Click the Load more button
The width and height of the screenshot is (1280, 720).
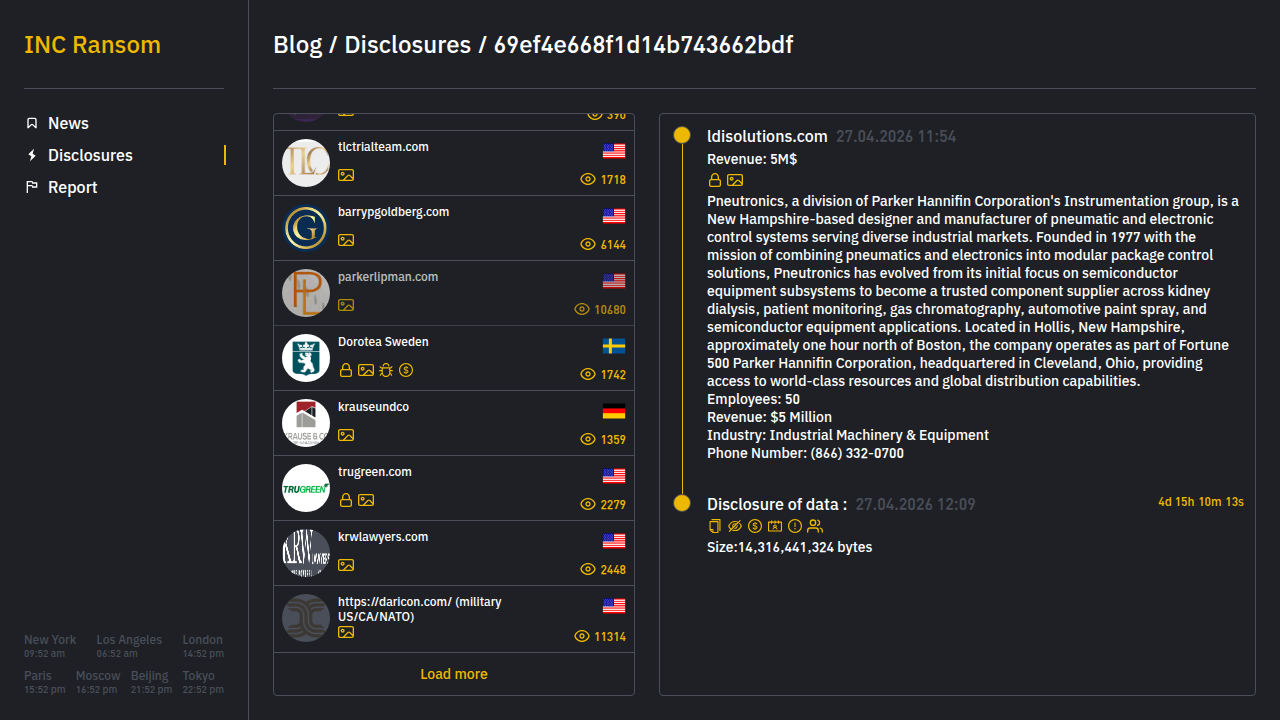tap(454, 674)
